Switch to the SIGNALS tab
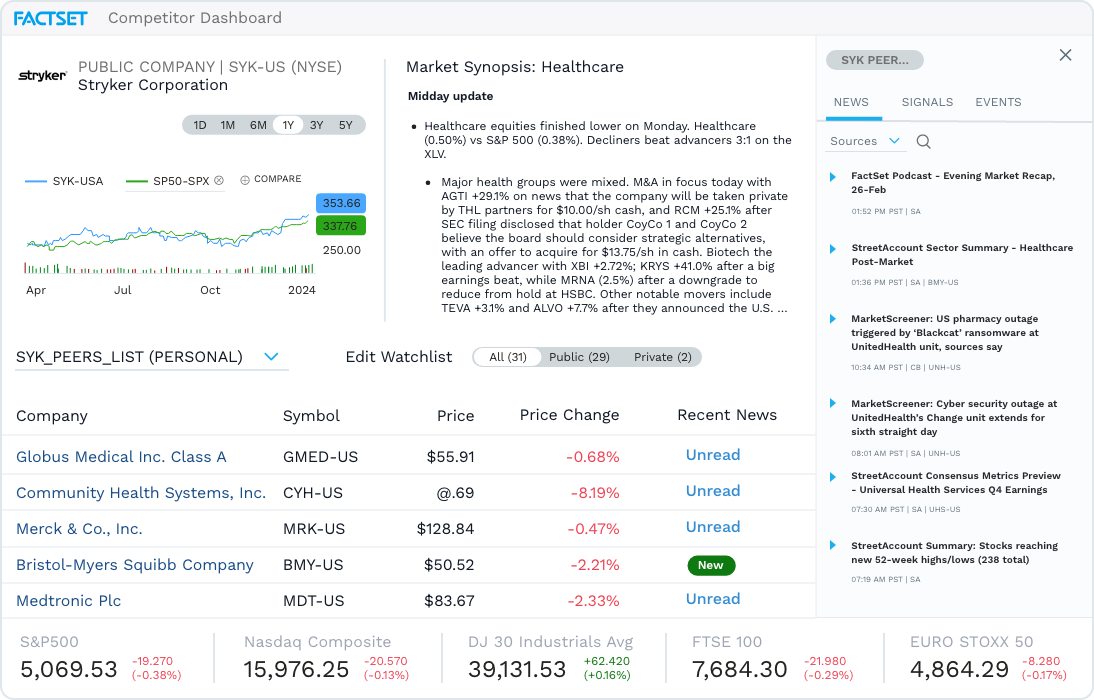This screenshot has height=700, width=1094. coord(927,102)
